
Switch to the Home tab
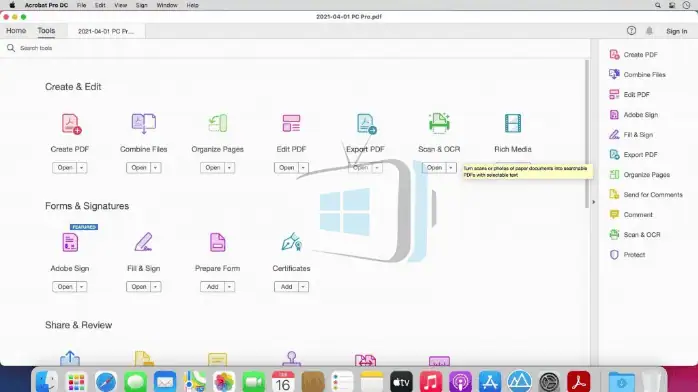16,31
